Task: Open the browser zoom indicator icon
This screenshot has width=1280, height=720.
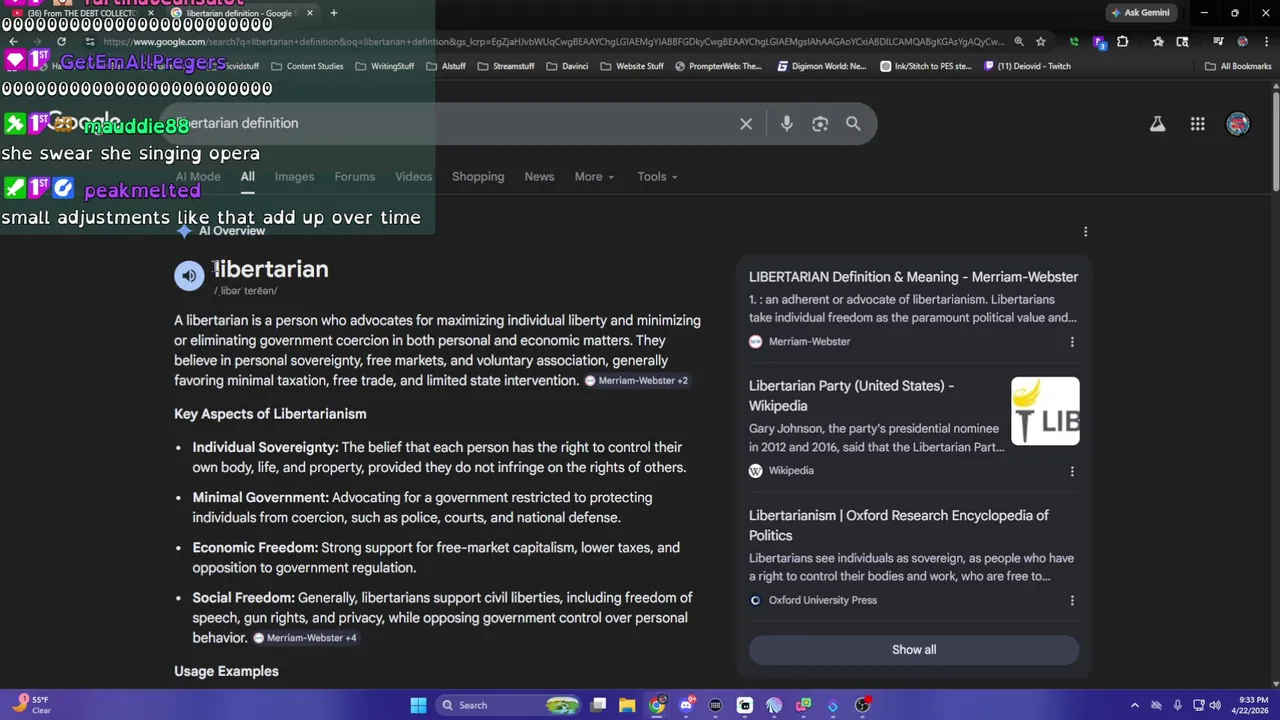Action: tap(1019, 42)
